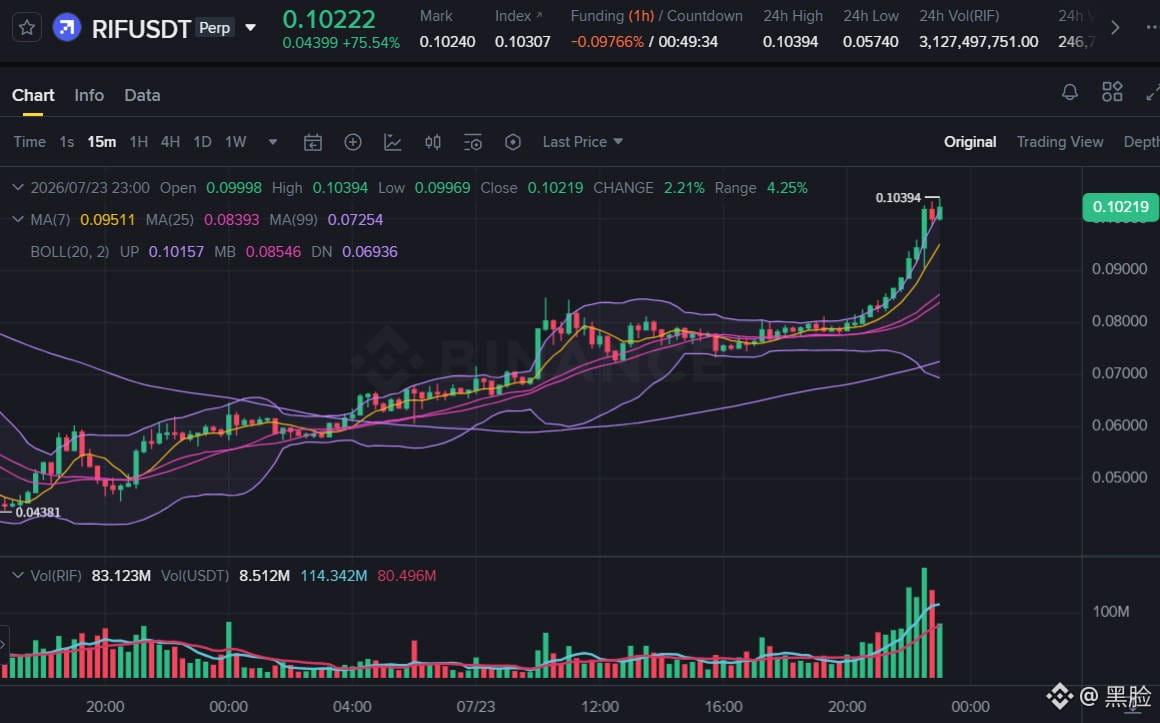Collapse the OHLC info row chevron
The width and height of the screenshot is (1160, 723).
pos(18,188)
